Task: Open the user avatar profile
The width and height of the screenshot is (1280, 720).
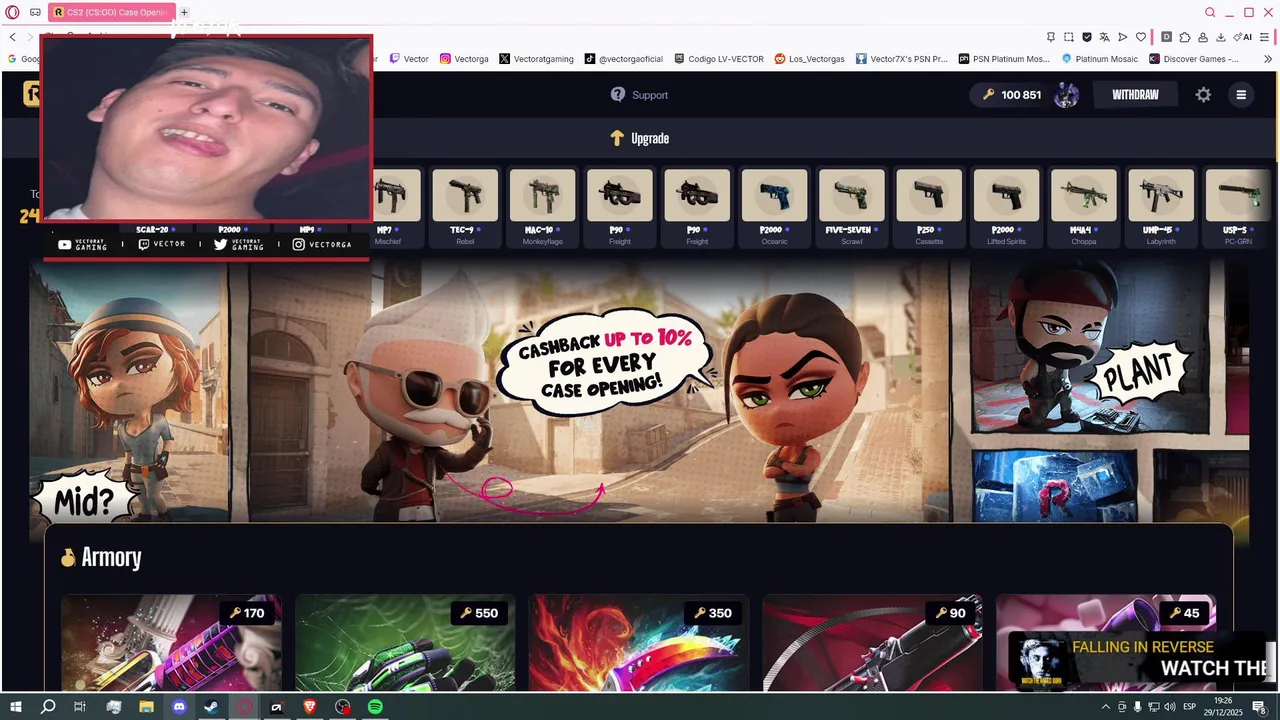Action: [1066, 95]
